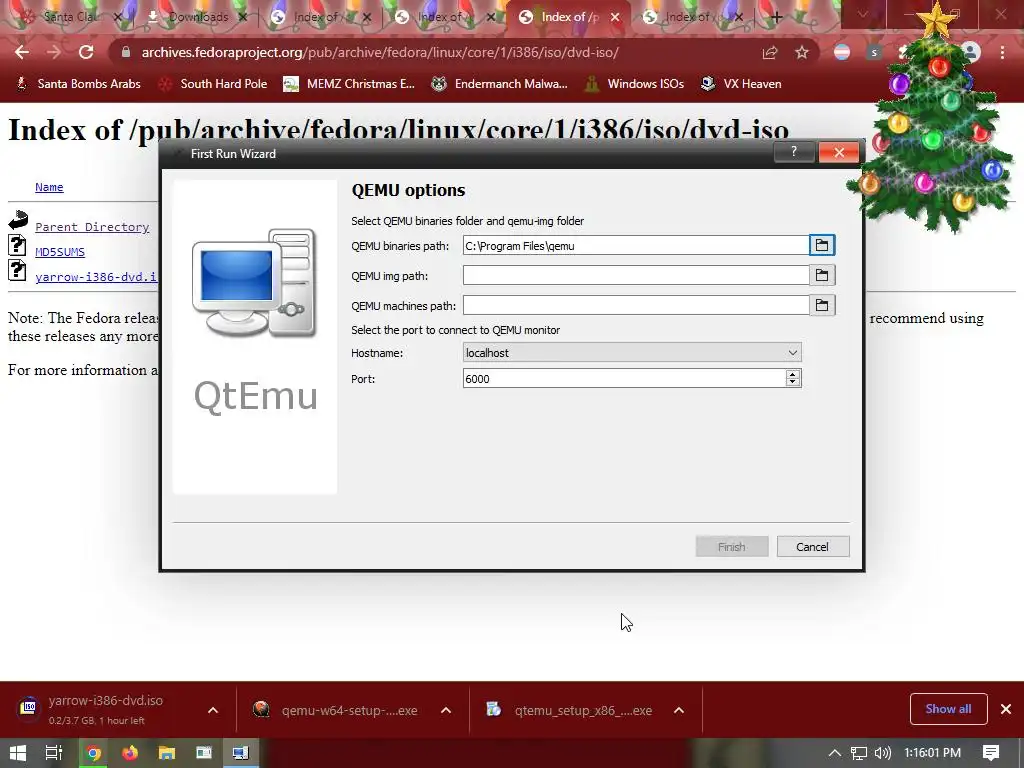
Task: Click the QEMU machines path input field
Action: point(635,305)
